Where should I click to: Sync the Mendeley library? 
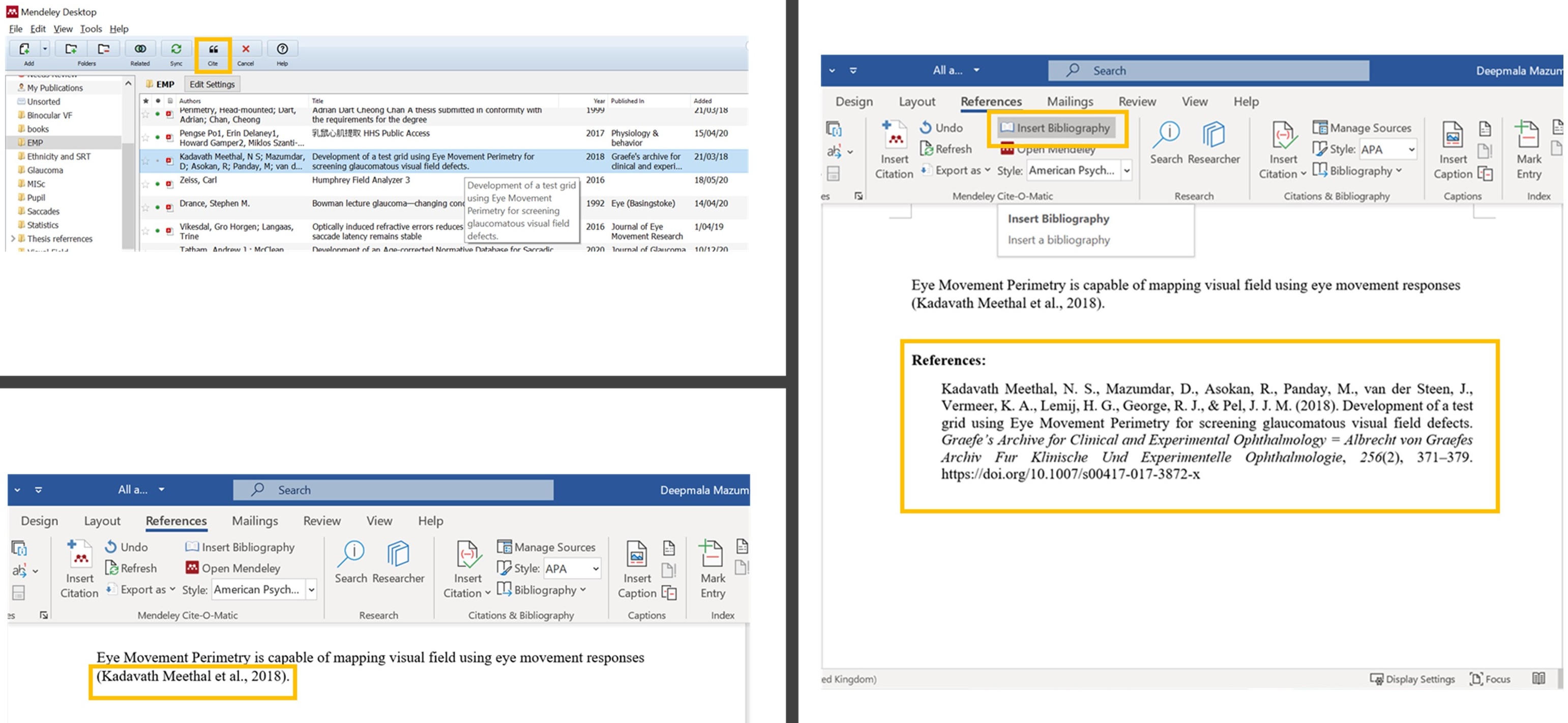[x=176, y=49]
